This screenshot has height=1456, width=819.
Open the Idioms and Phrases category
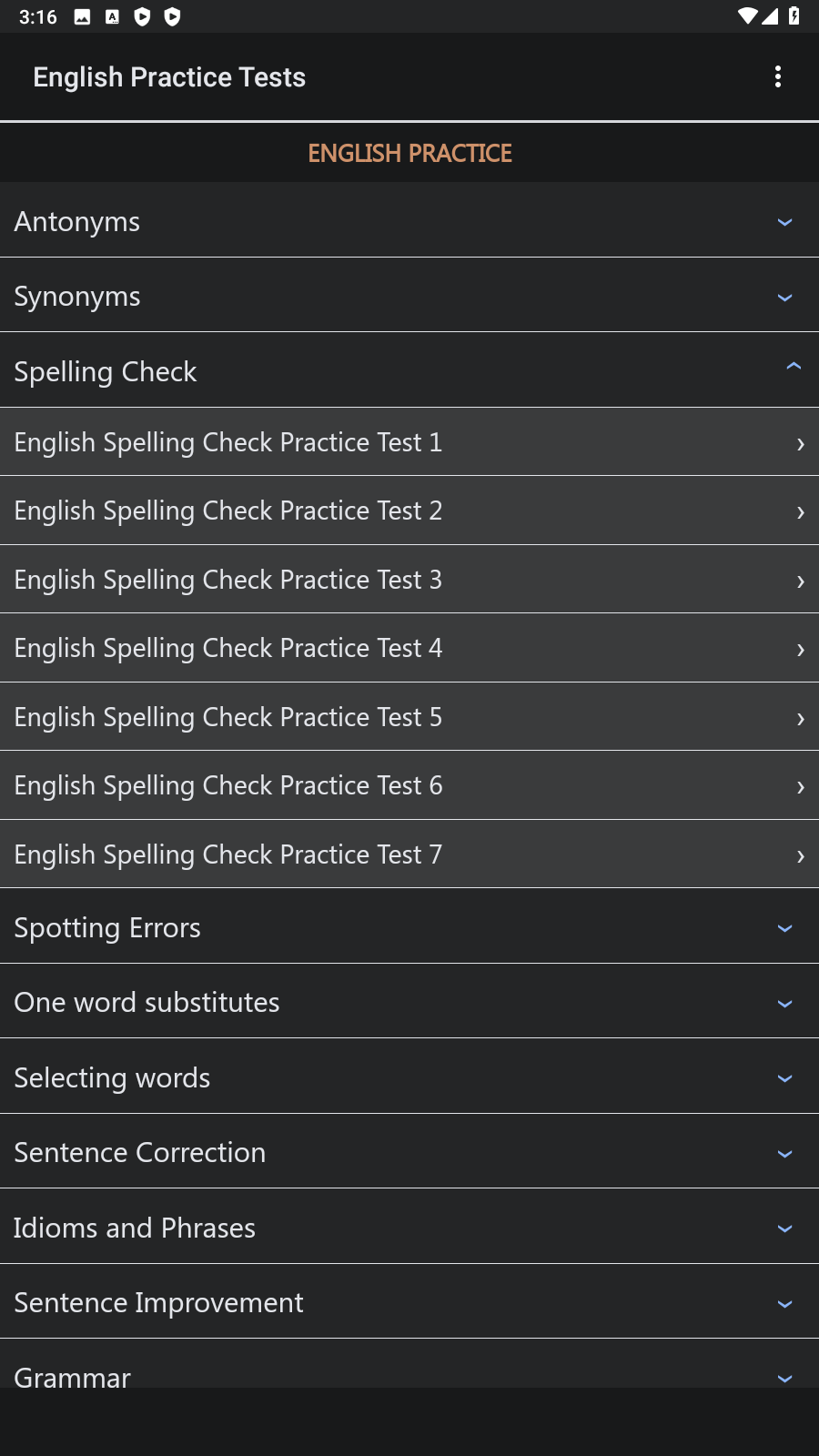pyautogui.click(x=409, y=1228)
